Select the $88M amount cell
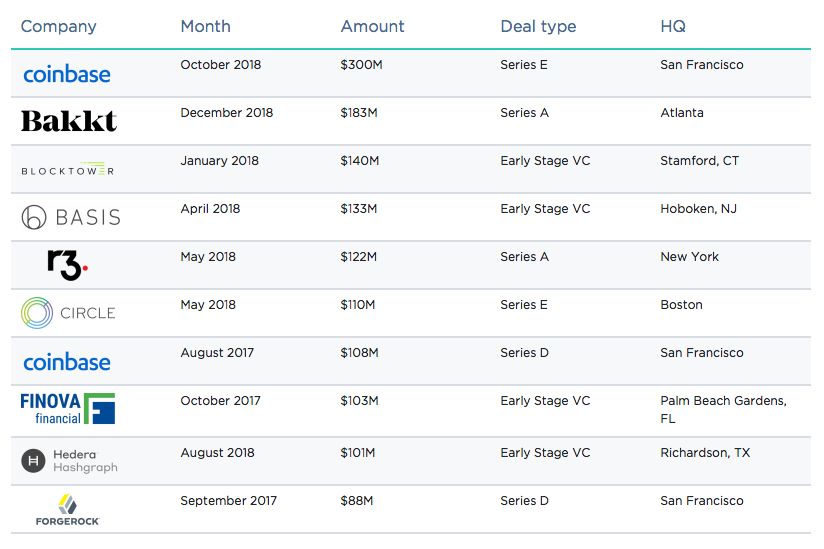Image resolution: width=824 pixels, height=549 pixels. pyautogui.click(x=356, y=501)
